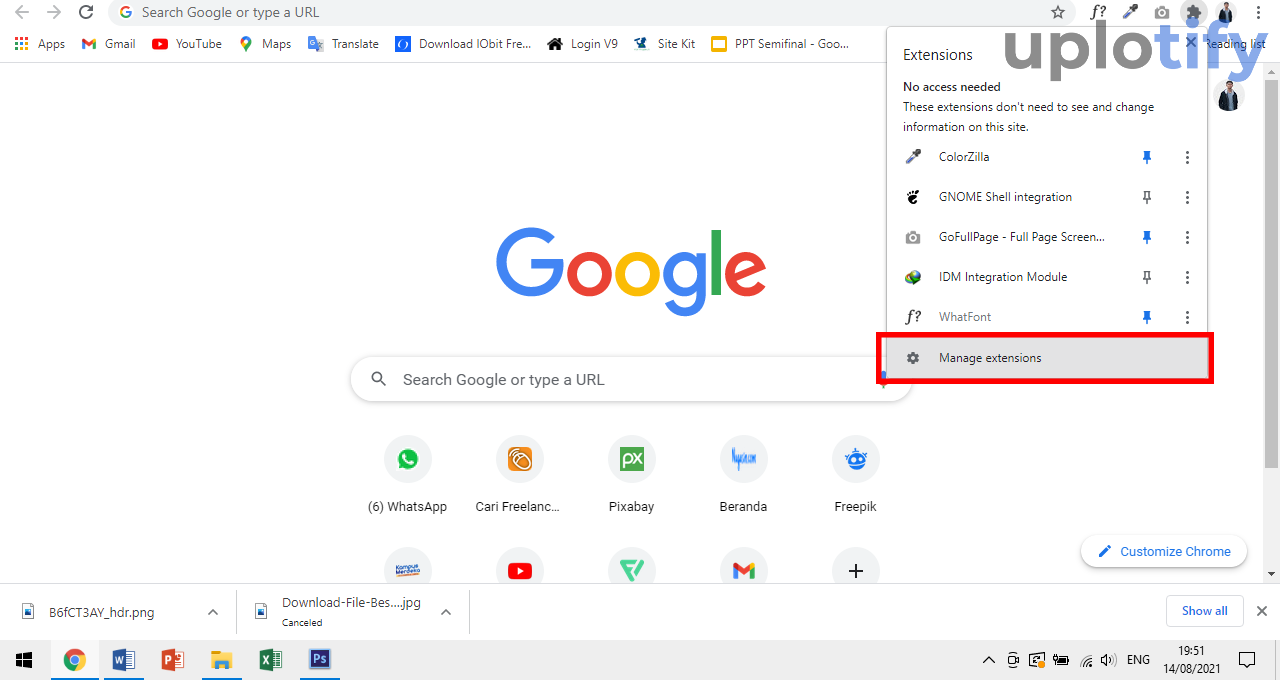Open the Maps bookmark
Image resolution: width=1280 pixels, height=680 pixels.
(x=265, y=44)
